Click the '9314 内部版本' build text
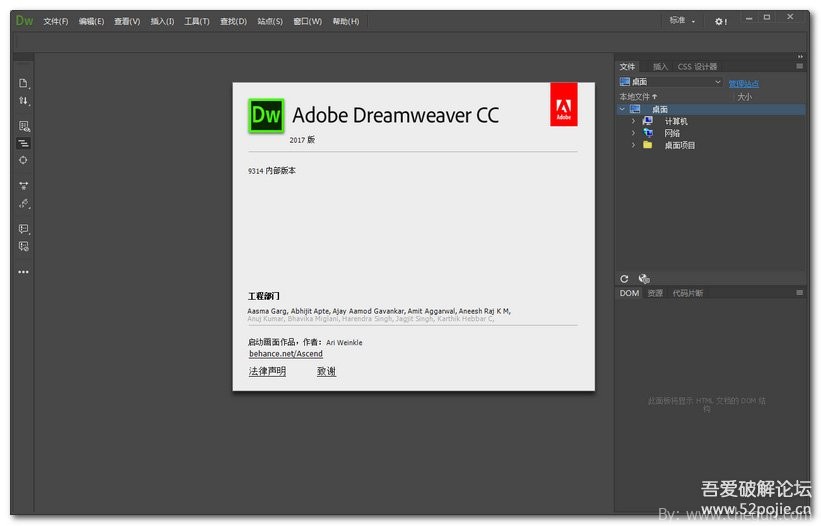This screenshot has width=821, height=526. tap(272, 171)
